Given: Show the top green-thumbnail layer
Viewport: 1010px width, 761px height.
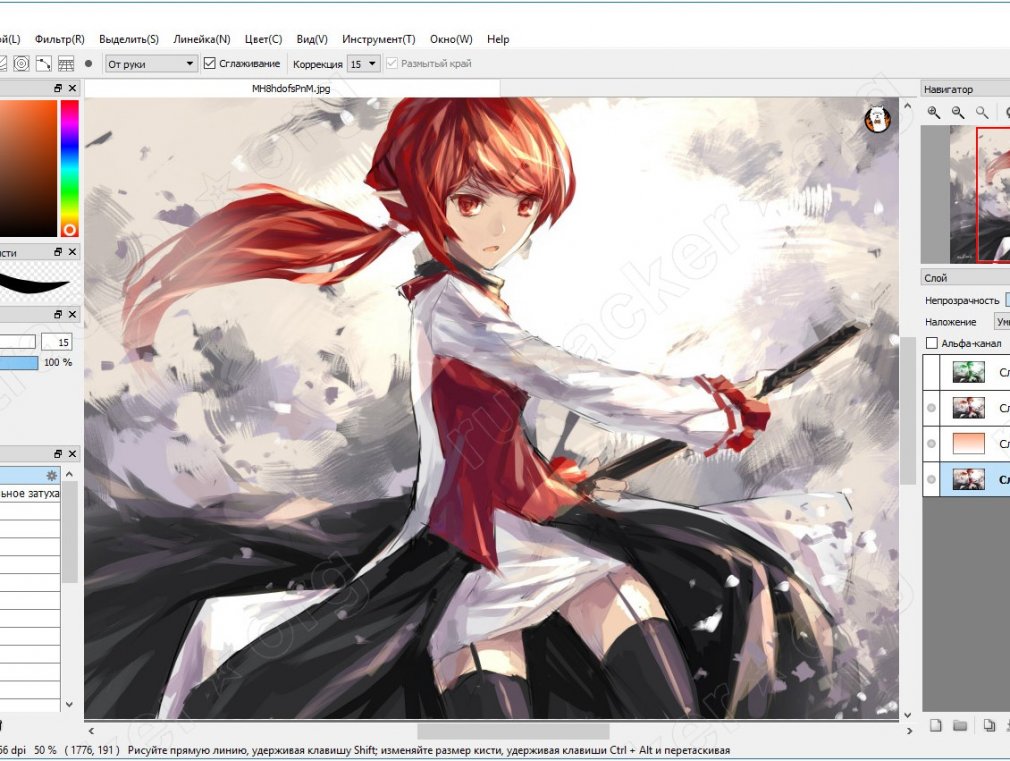Looking at the screenshot, I should click(x=931, y=372).
